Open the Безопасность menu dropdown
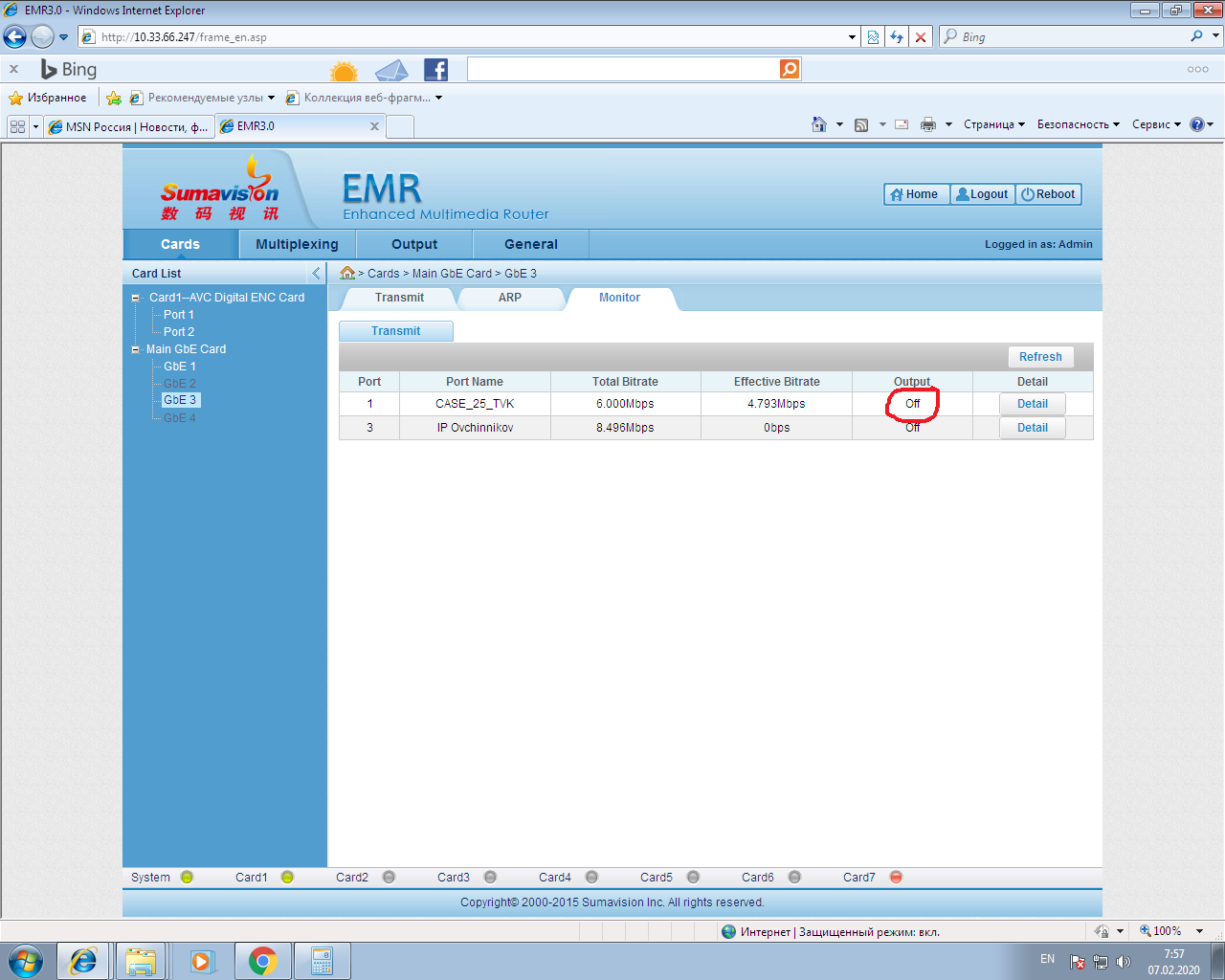 click(x=1079, y=124)
